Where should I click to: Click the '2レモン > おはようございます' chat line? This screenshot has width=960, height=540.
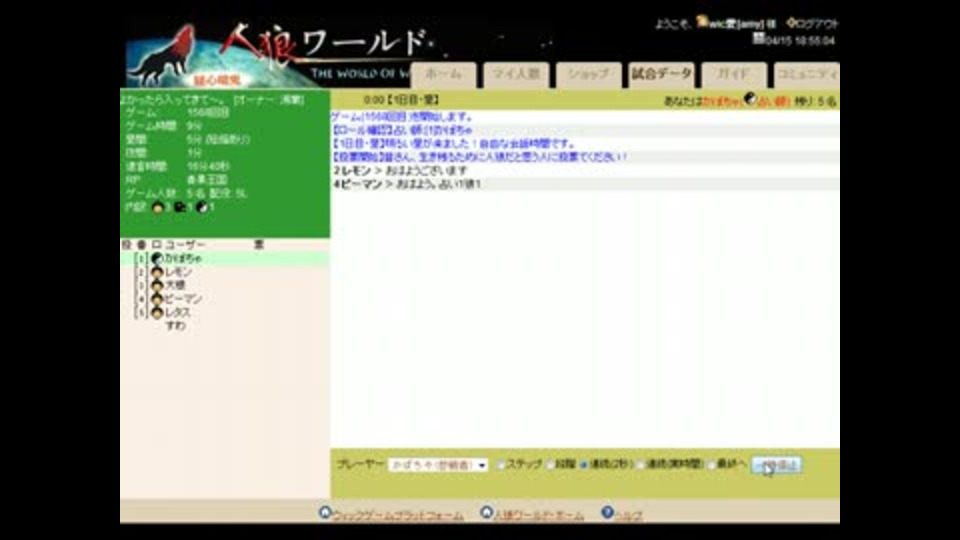pyautogui.click(x=400, y=171)
